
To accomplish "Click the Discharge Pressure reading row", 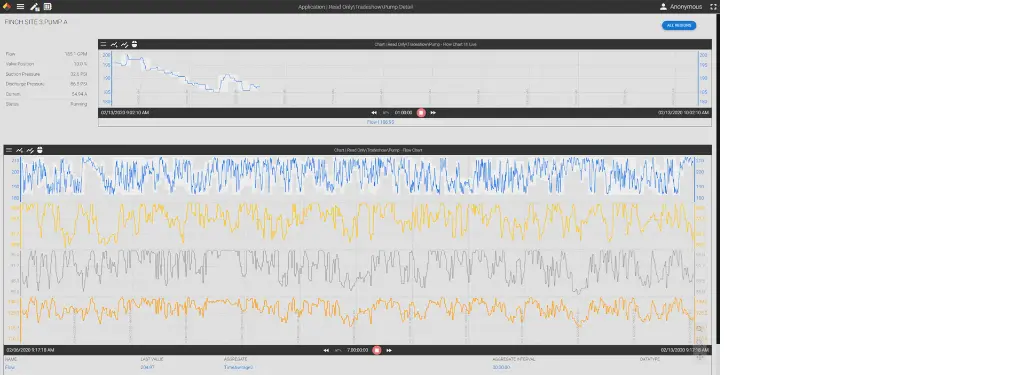I will click(46, 84).
